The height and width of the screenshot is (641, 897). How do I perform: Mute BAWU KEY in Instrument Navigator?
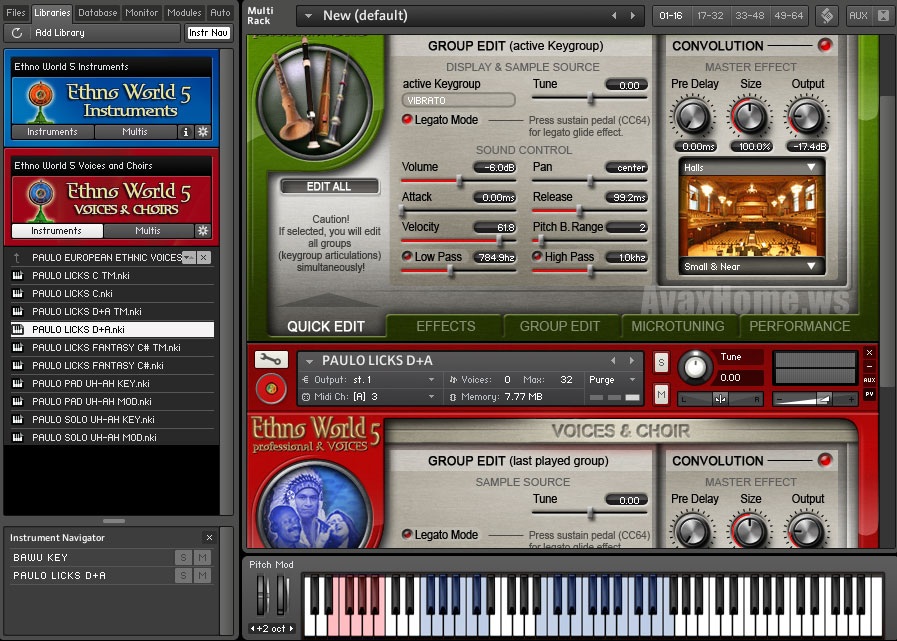click(x=202, y=557)
